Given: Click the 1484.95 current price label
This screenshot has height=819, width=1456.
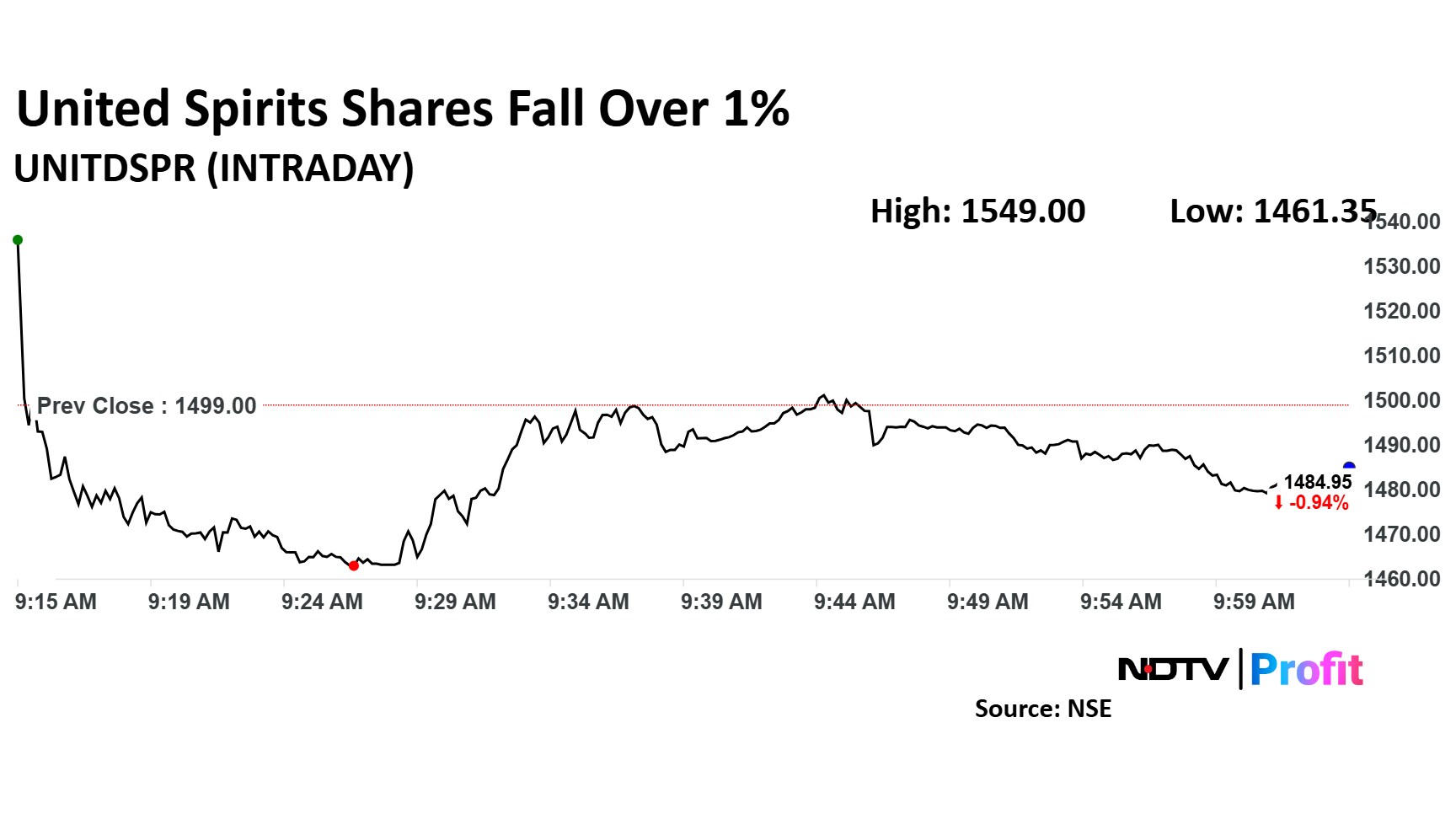Looking at the screenshot, I should pyautogui.click(x=1317, y=482).
